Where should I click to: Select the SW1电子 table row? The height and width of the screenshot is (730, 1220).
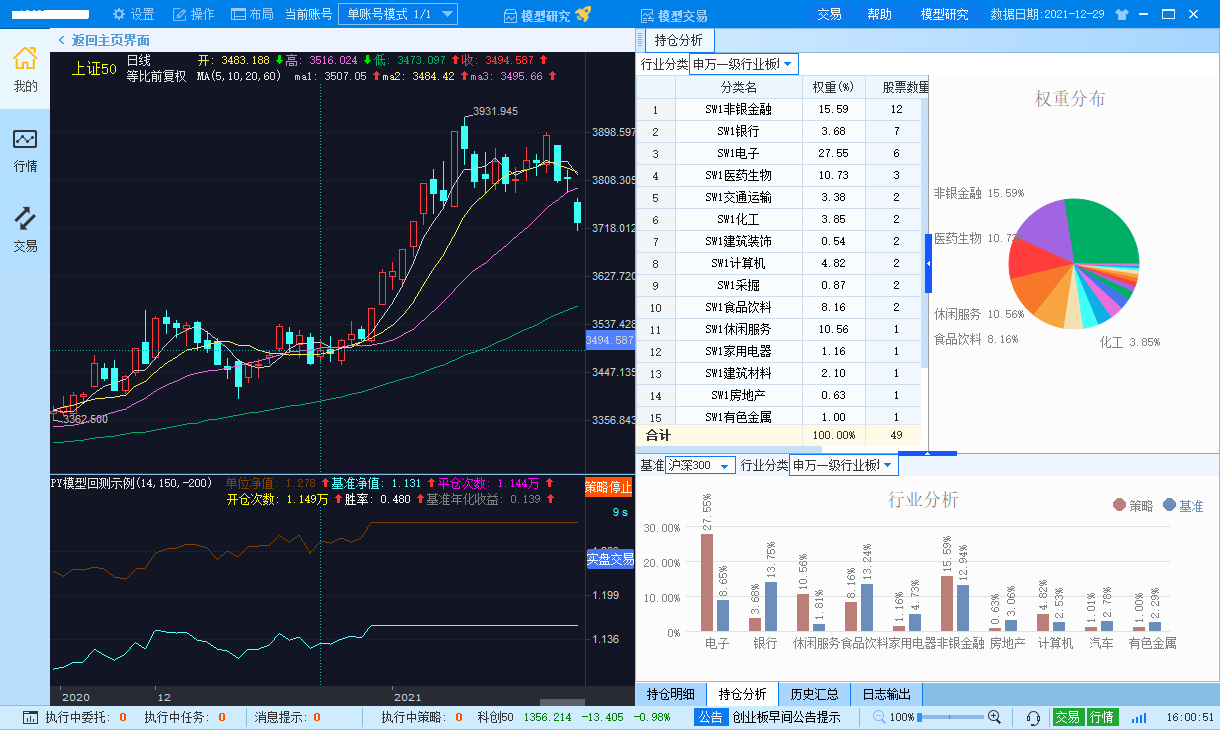coord(780,153)
